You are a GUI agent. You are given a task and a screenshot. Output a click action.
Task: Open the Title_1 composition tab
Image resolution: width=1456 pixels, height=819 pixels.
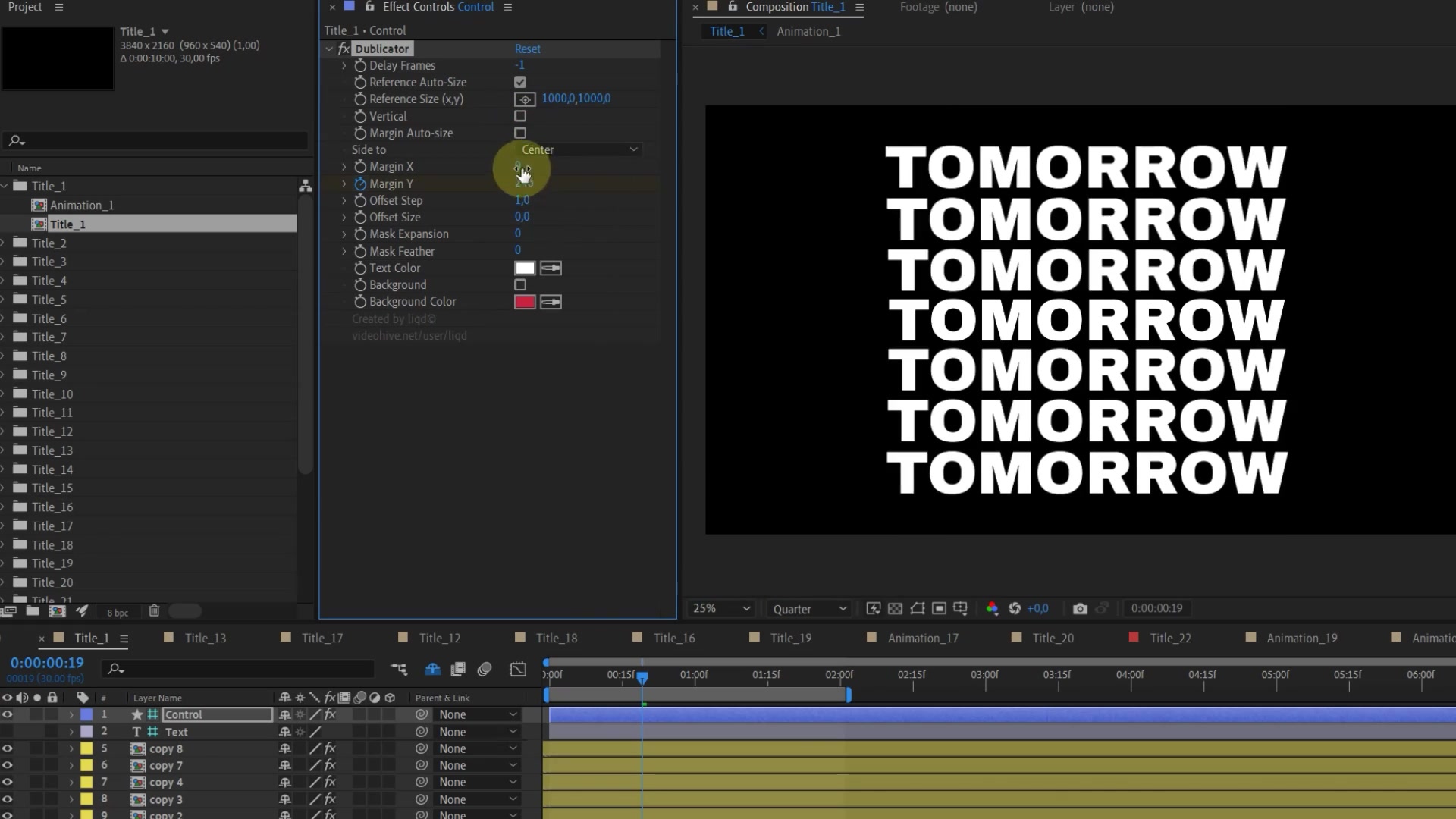coord(726,31)
